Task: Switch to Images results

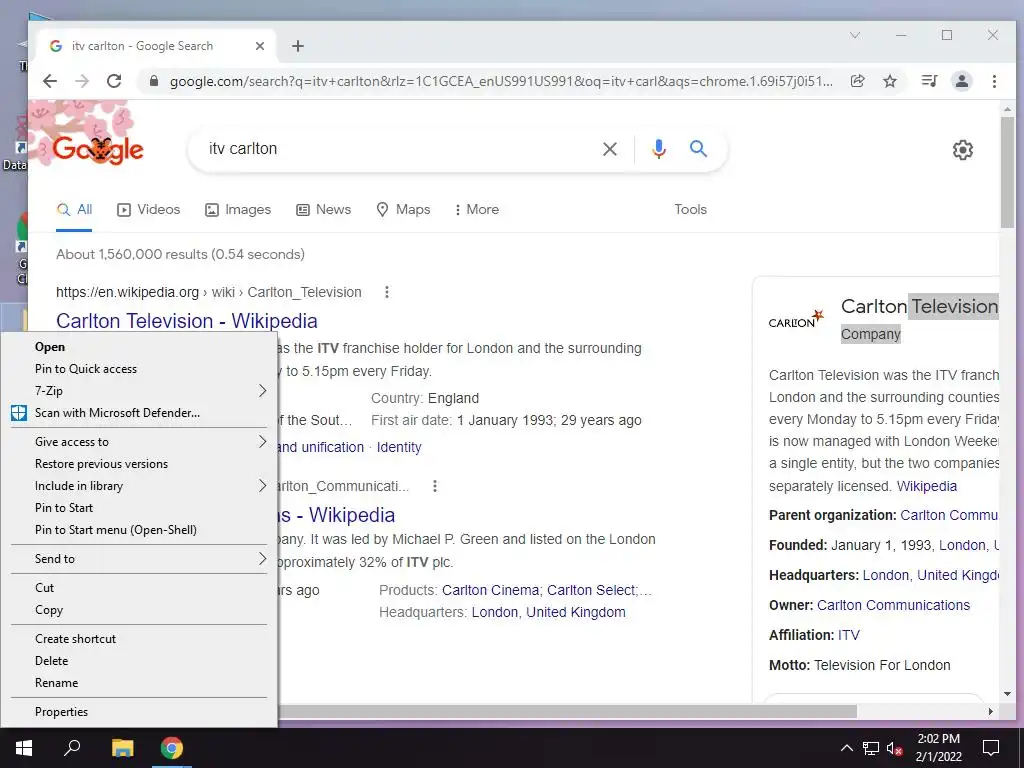Action: (x=238, y=210)
